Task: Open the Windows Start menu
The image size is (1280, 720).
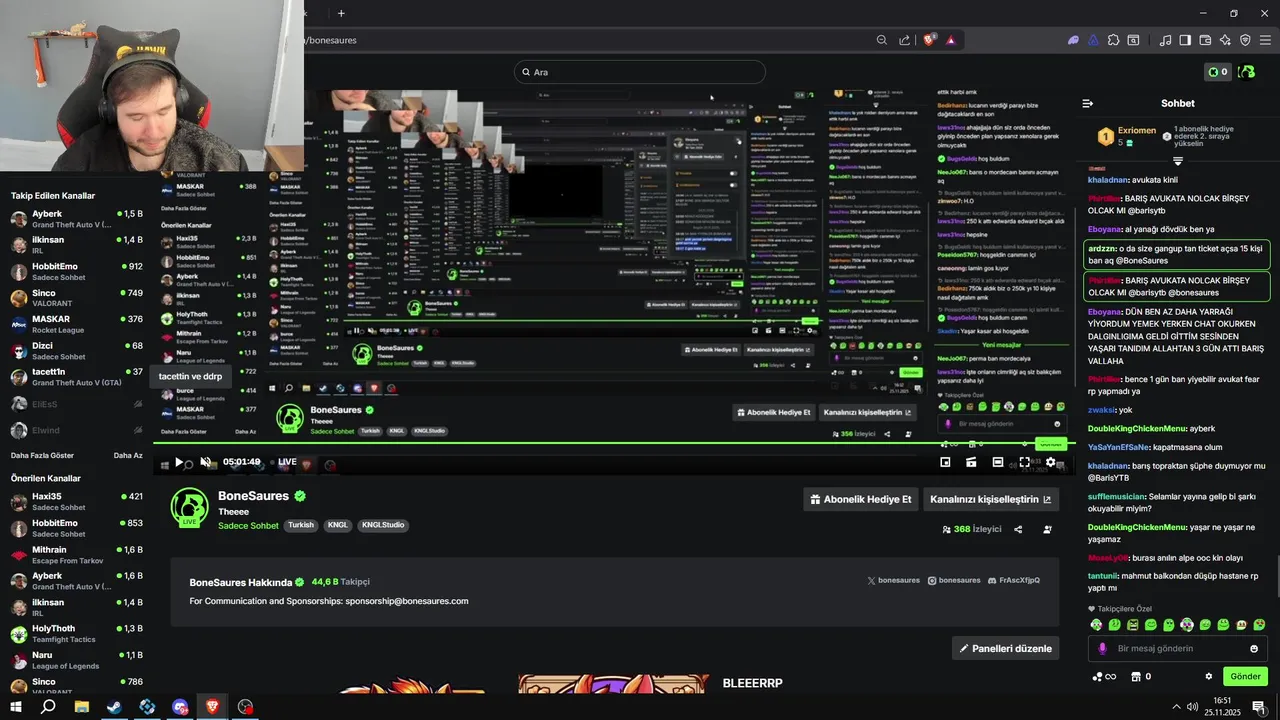Action: pos(16,707)
